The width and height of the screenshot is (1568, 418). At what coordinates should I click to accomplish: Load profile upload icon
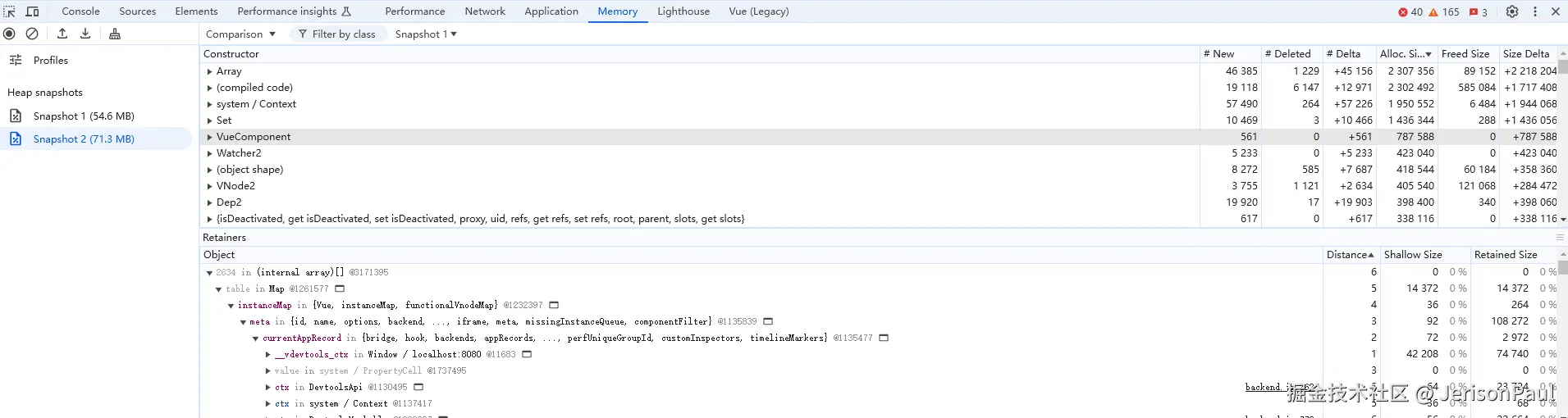coord(62,34)
